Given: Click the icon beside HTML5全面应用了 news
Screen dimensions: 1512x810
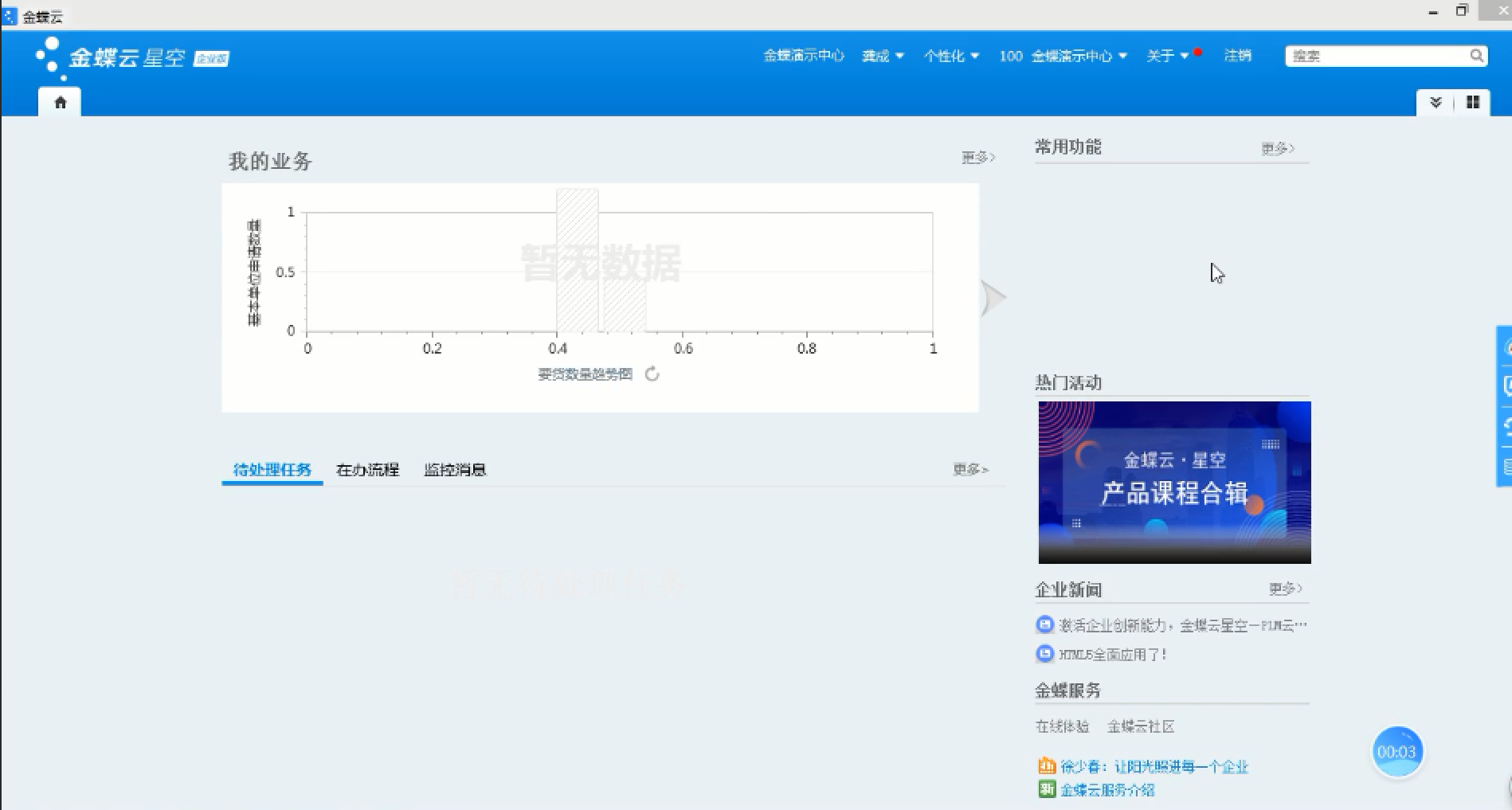Looking at the screenshot, I should tap(1044, 654).
